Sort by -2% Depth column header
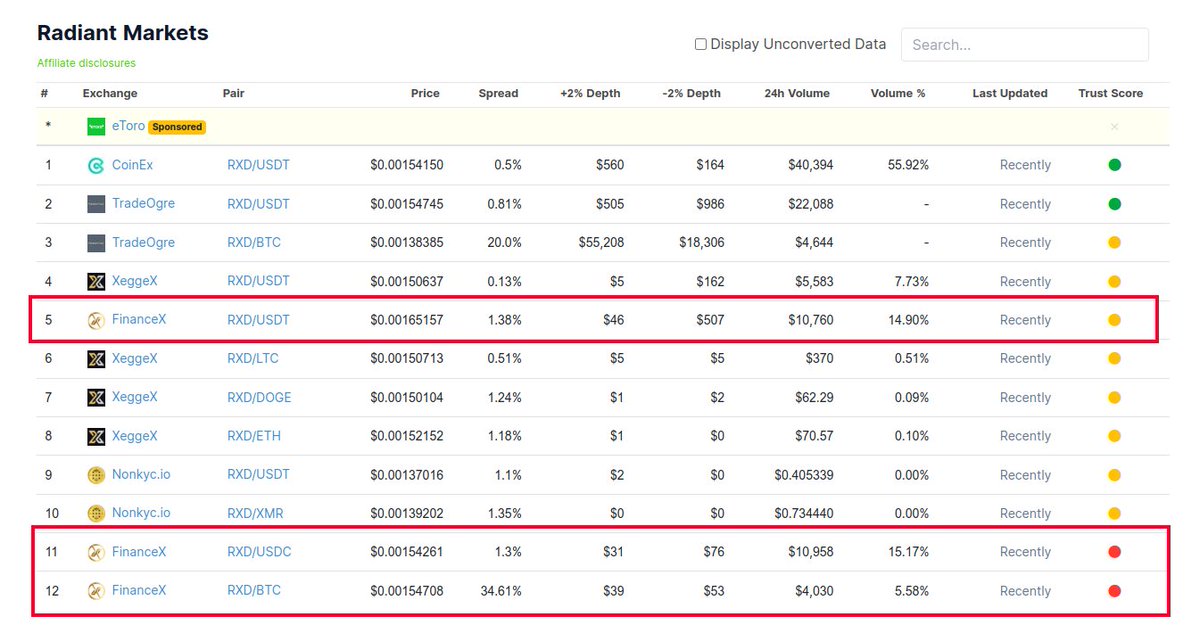The width and height of the screenshot is (1200, 633). click(691, 93)
